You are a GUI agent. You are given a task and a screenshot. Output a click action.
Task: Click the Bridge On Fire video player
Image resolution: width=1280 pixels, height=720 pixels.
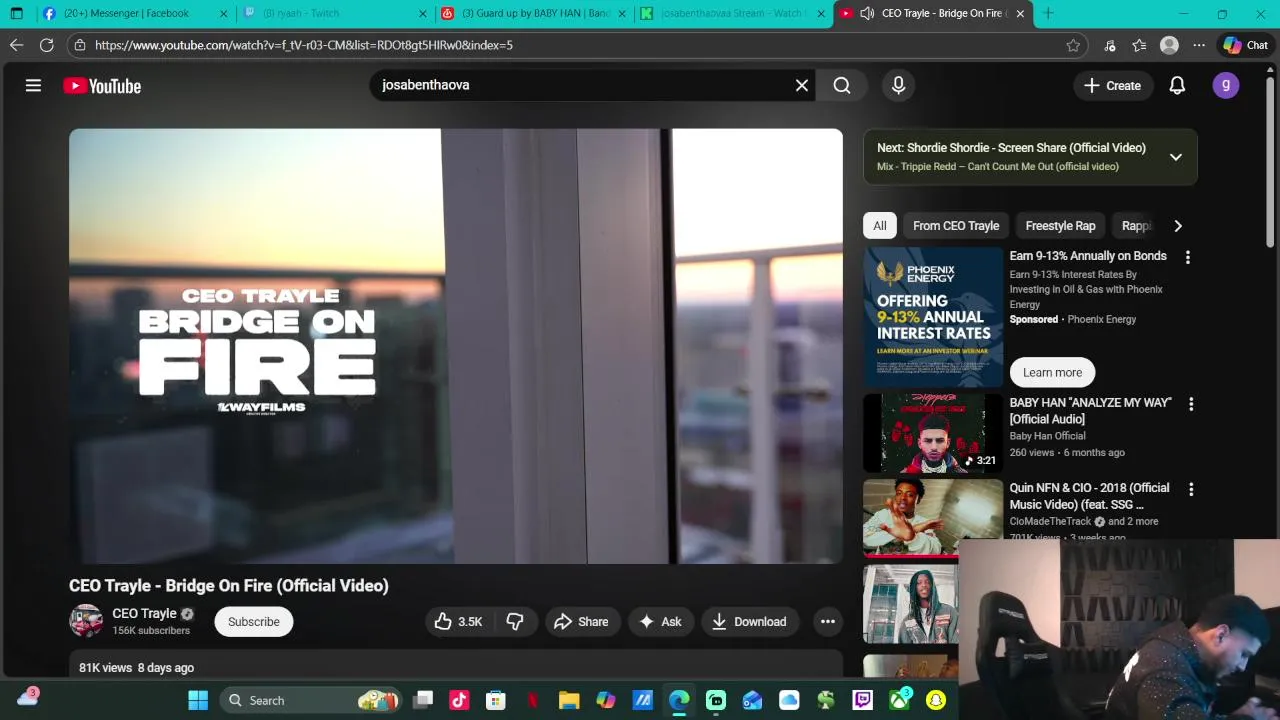pyautogui.click(x=456, y=346)
